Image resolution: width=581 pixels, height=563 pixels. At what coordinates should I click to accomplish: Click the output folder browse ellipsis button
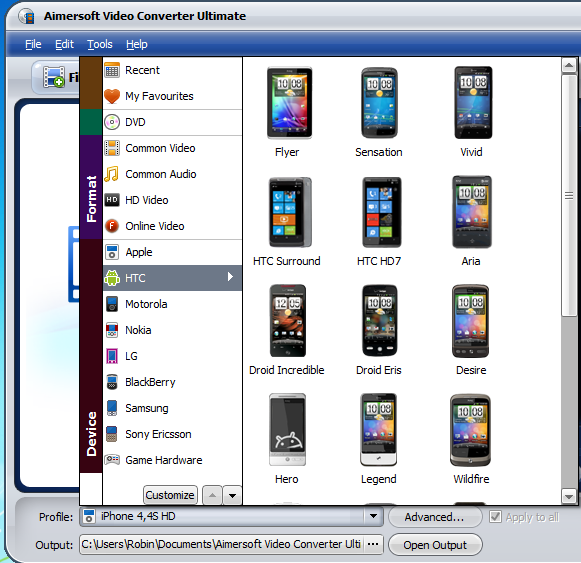pos(373,544)
